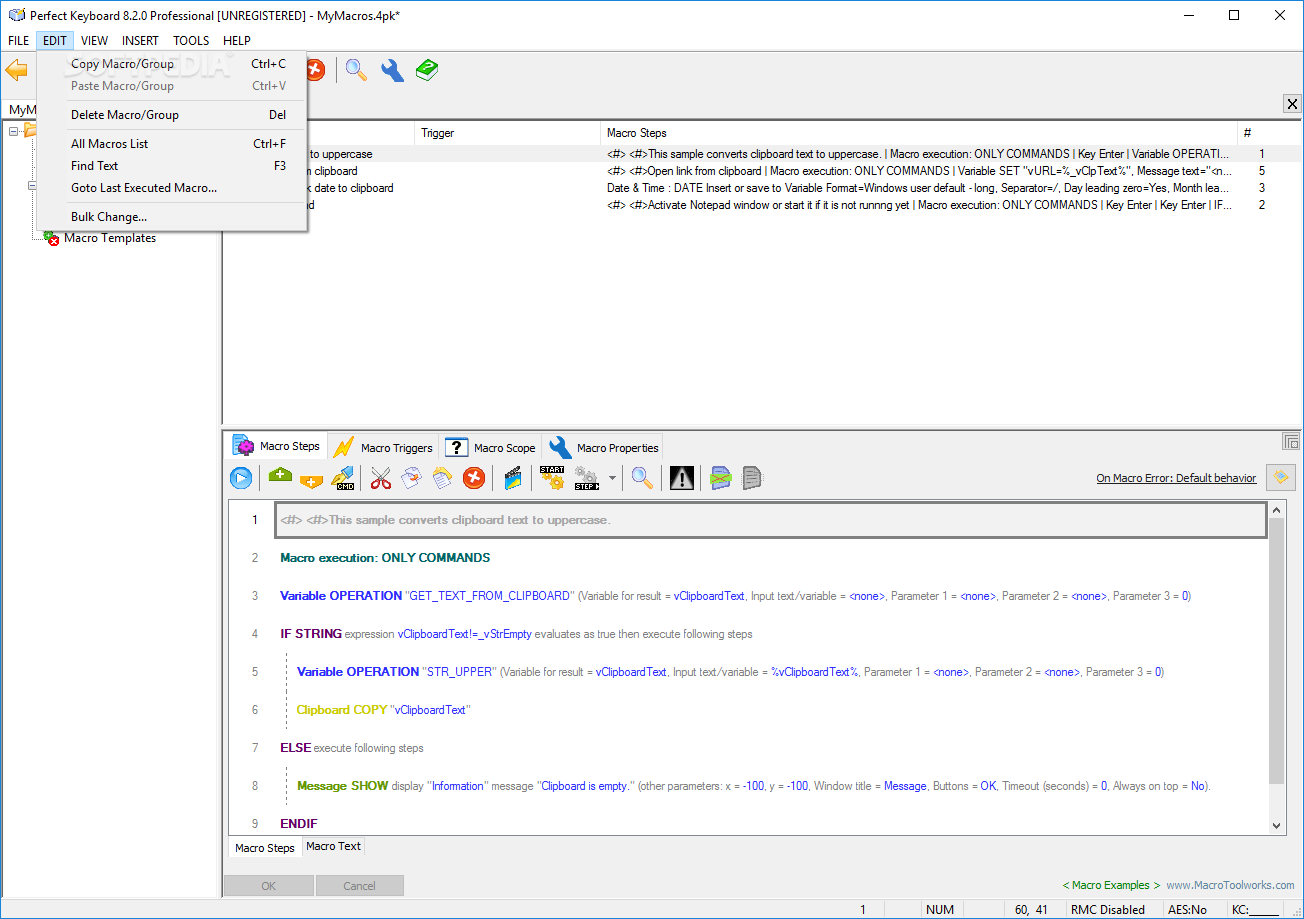The image size is (1304, 919).
Task: Open the FILE menu
Action: point(19,41)
